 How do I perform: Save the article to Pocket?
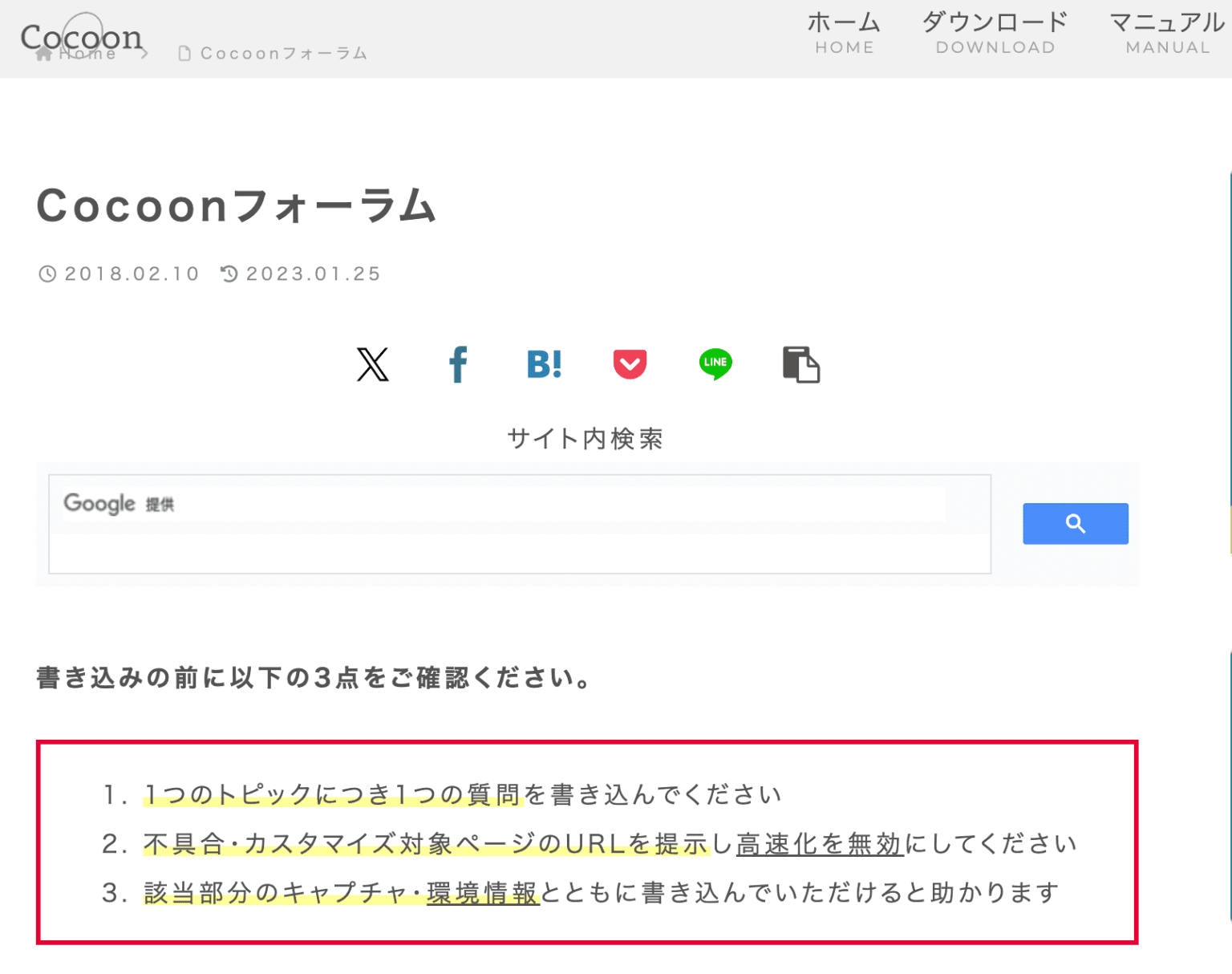tap(630, 365)
